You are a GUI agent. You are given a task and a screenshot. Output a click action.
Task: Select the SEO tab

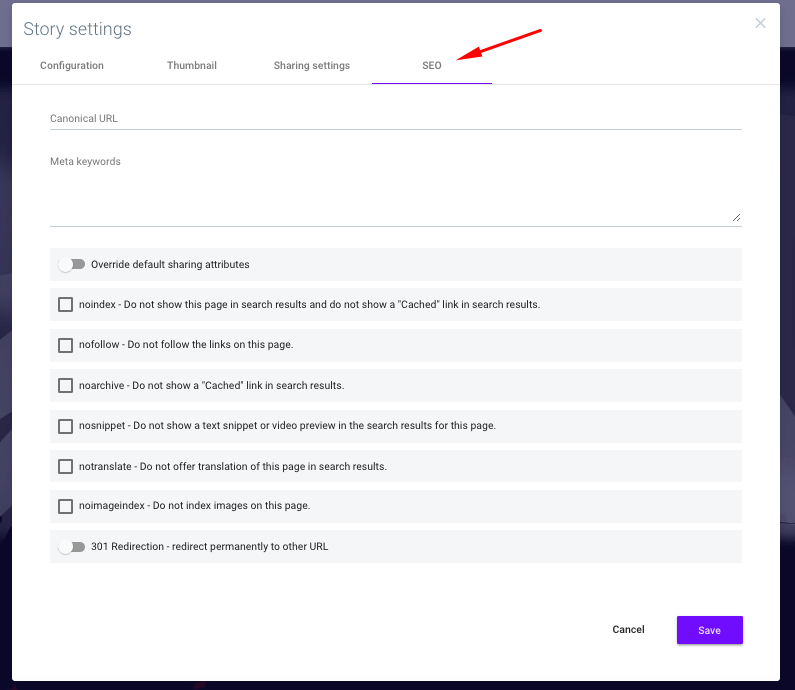(x=431, y=65)
